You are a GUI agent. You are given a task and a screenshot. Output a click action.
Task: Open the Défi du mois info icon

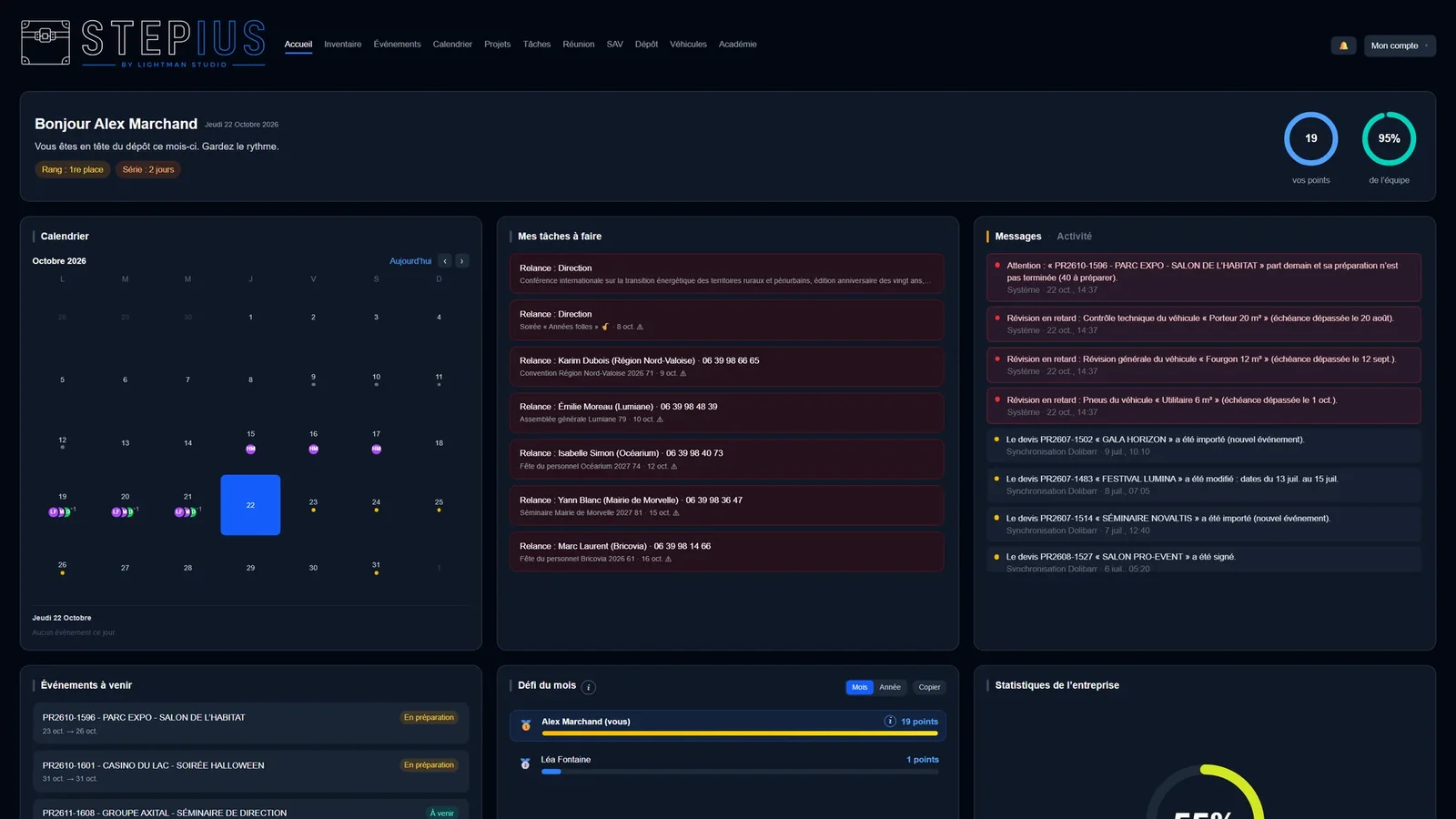[589, 687]
